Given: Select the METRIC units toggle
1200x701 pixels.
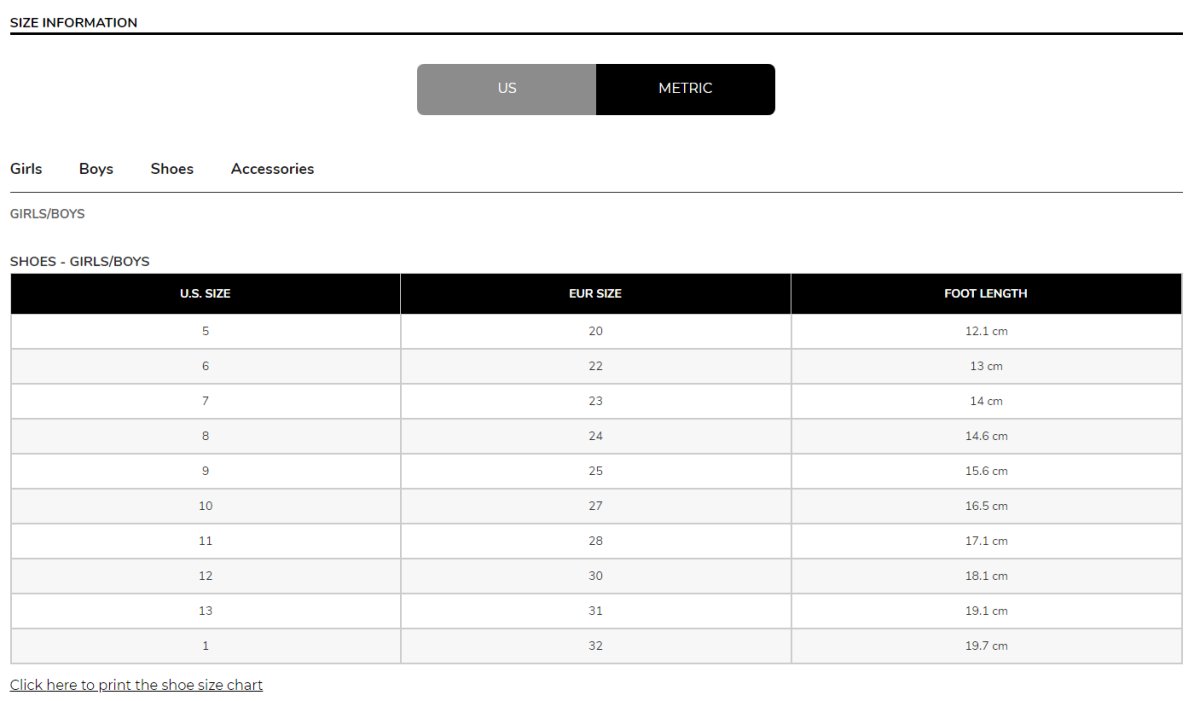Looking at the screenshot, I should 685,89.
